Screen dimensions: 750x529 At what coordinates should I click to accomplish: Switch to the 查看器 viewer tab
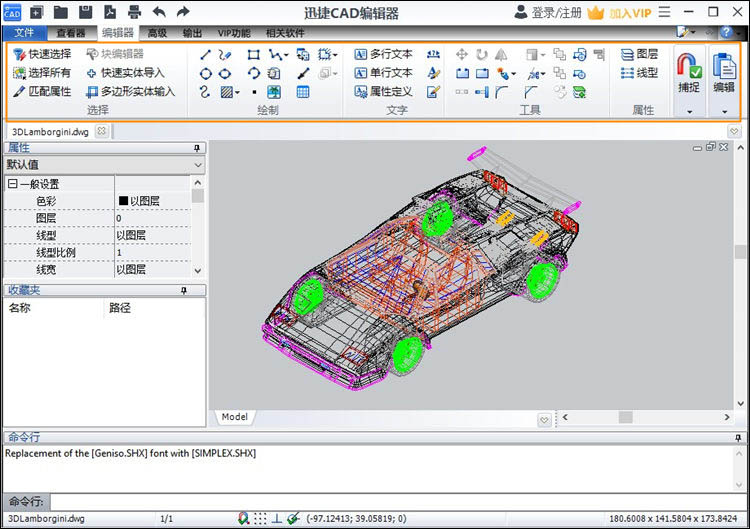tap(70, 33)
